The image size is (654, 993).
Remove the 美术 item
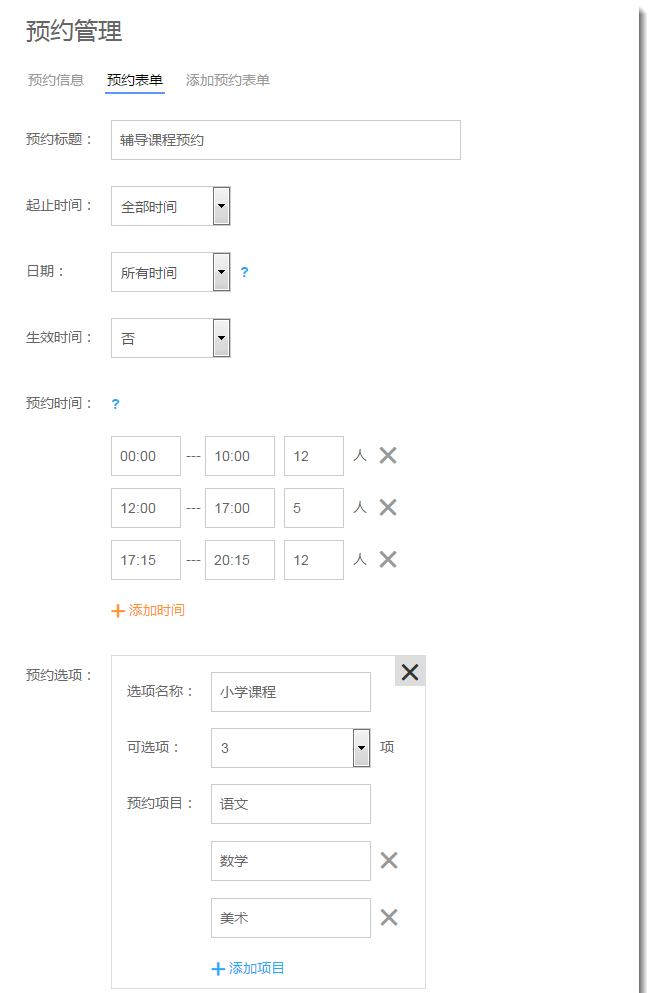pyautogui.click(x=389, y=918)
